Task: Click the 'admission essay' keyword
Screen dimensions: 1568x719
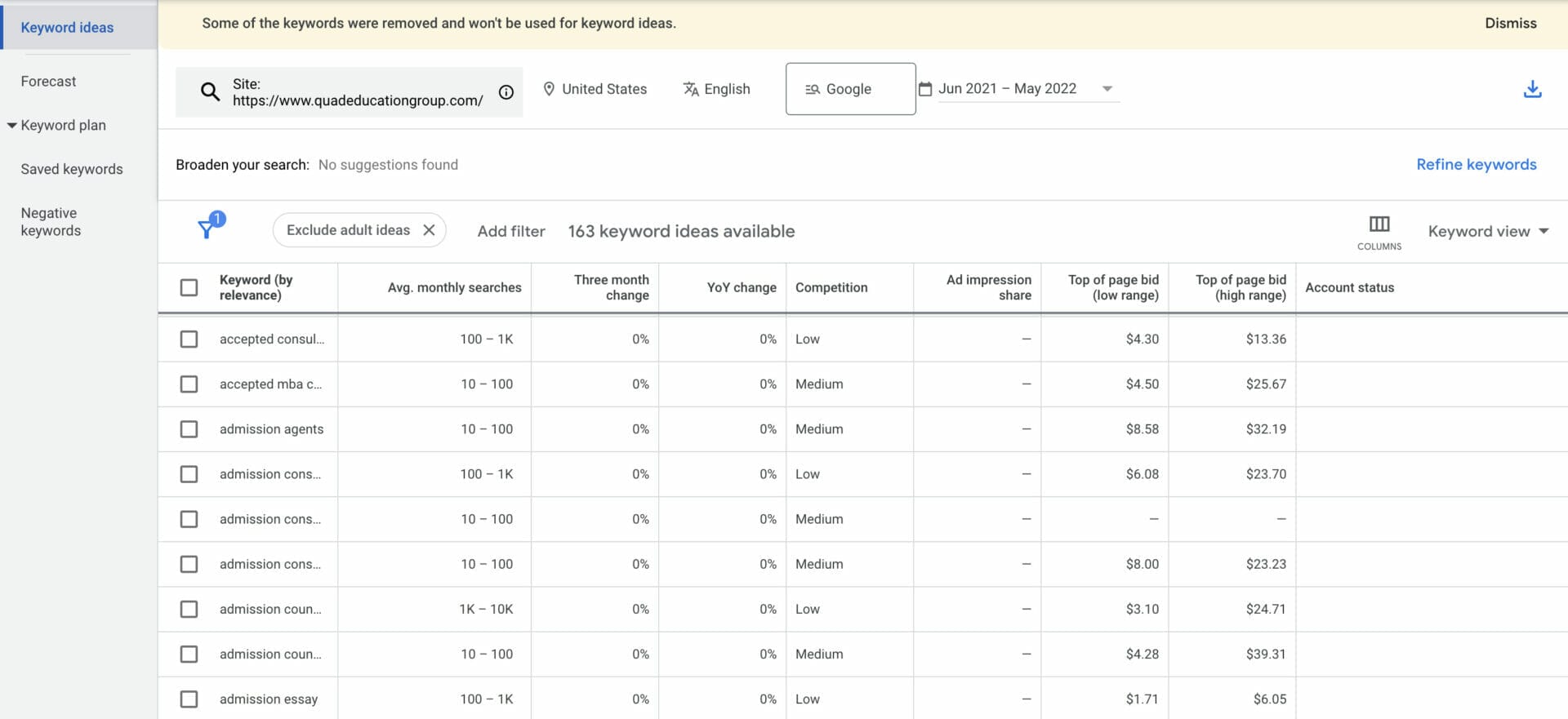Action: point(269,699)
